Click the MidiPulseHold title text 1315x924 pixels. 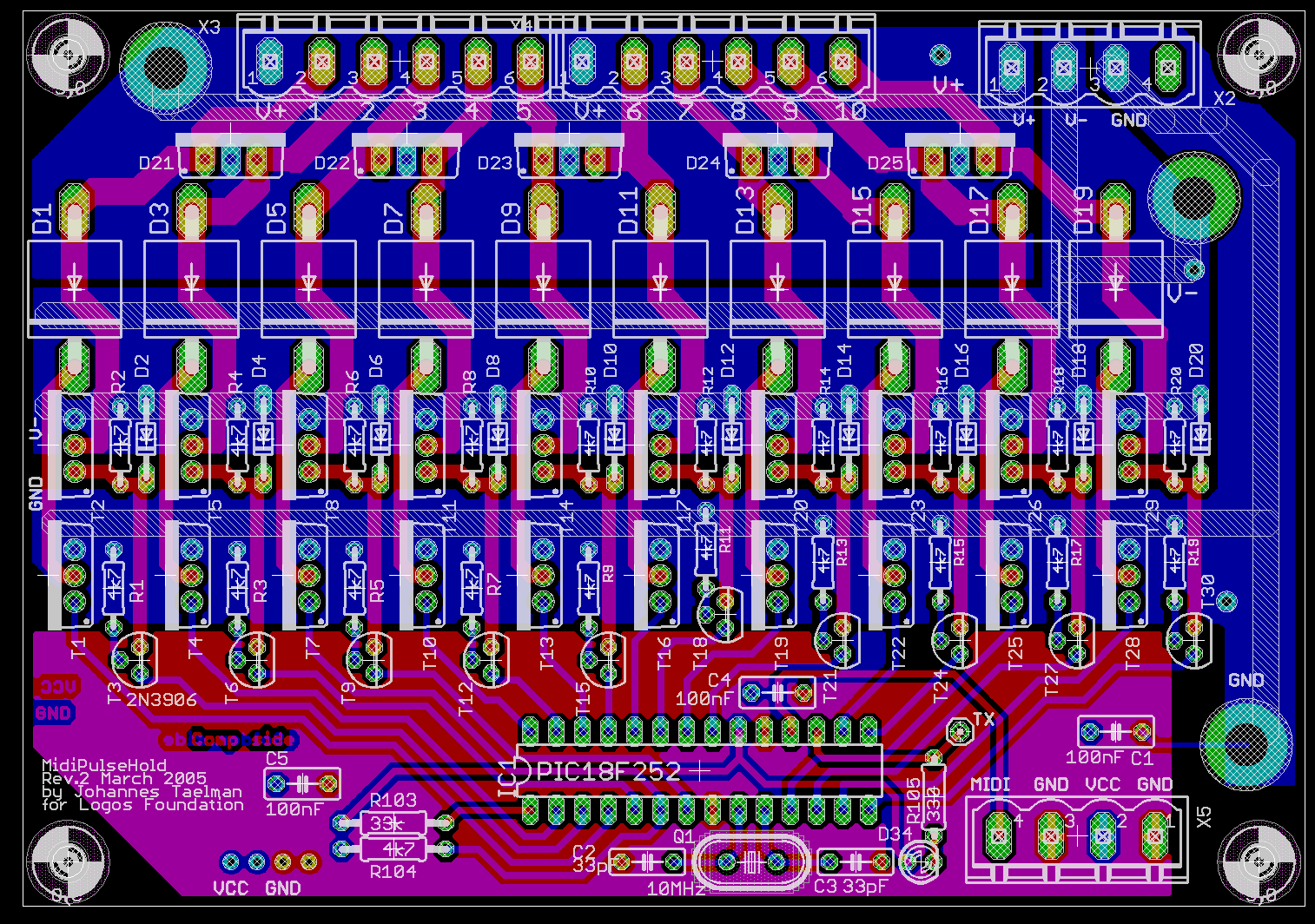click(104, 765)
